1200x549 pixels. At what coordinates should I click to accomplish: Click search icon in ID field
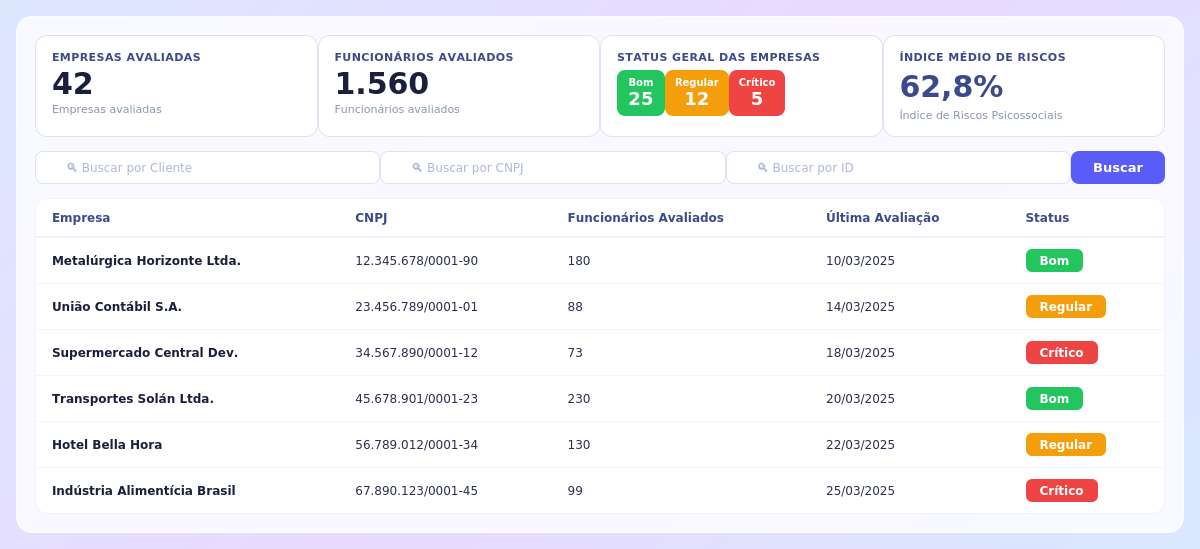[x=762, y=168]
